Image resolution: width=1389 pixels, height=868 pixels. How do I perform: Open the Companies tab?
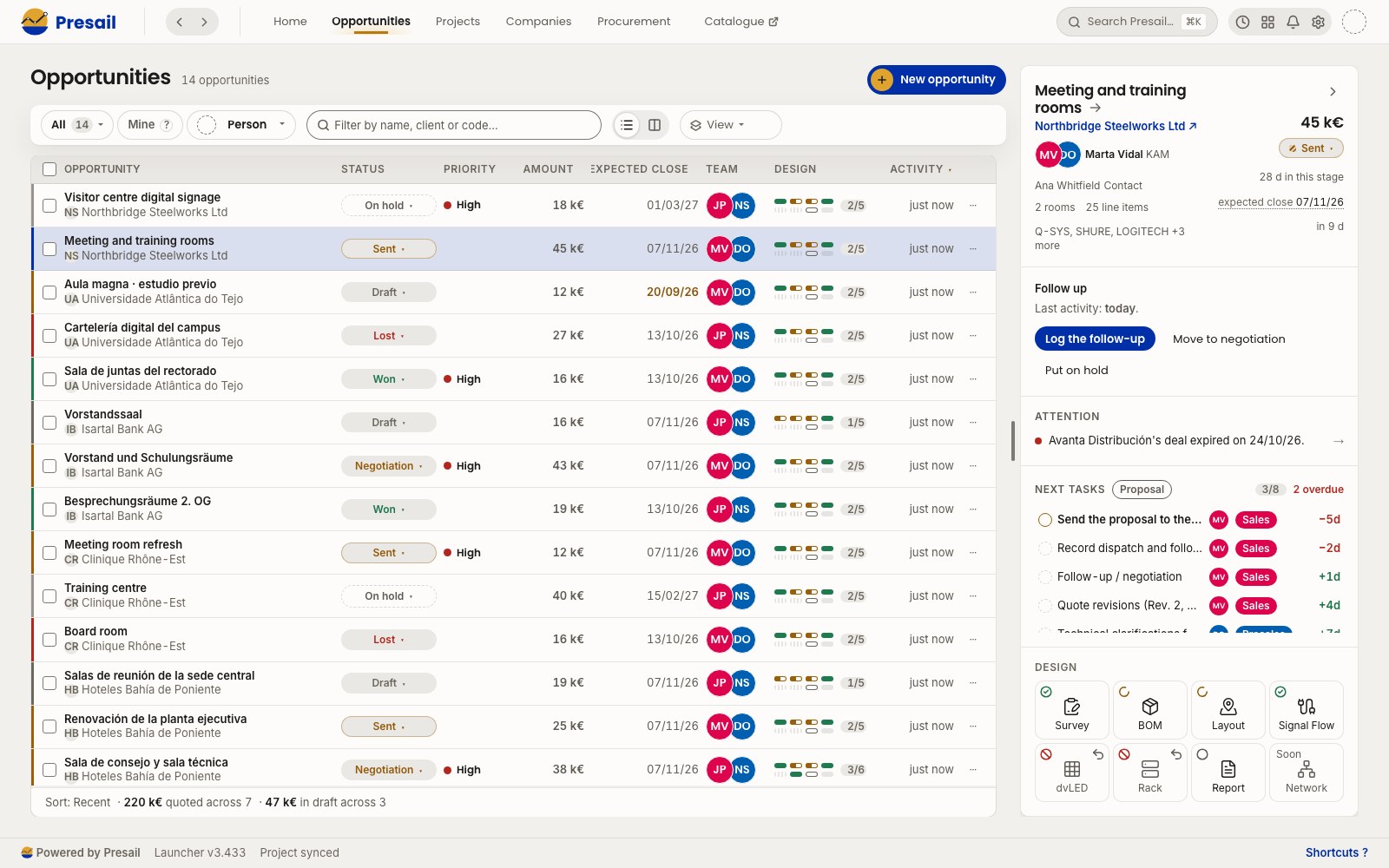(538, 22)
